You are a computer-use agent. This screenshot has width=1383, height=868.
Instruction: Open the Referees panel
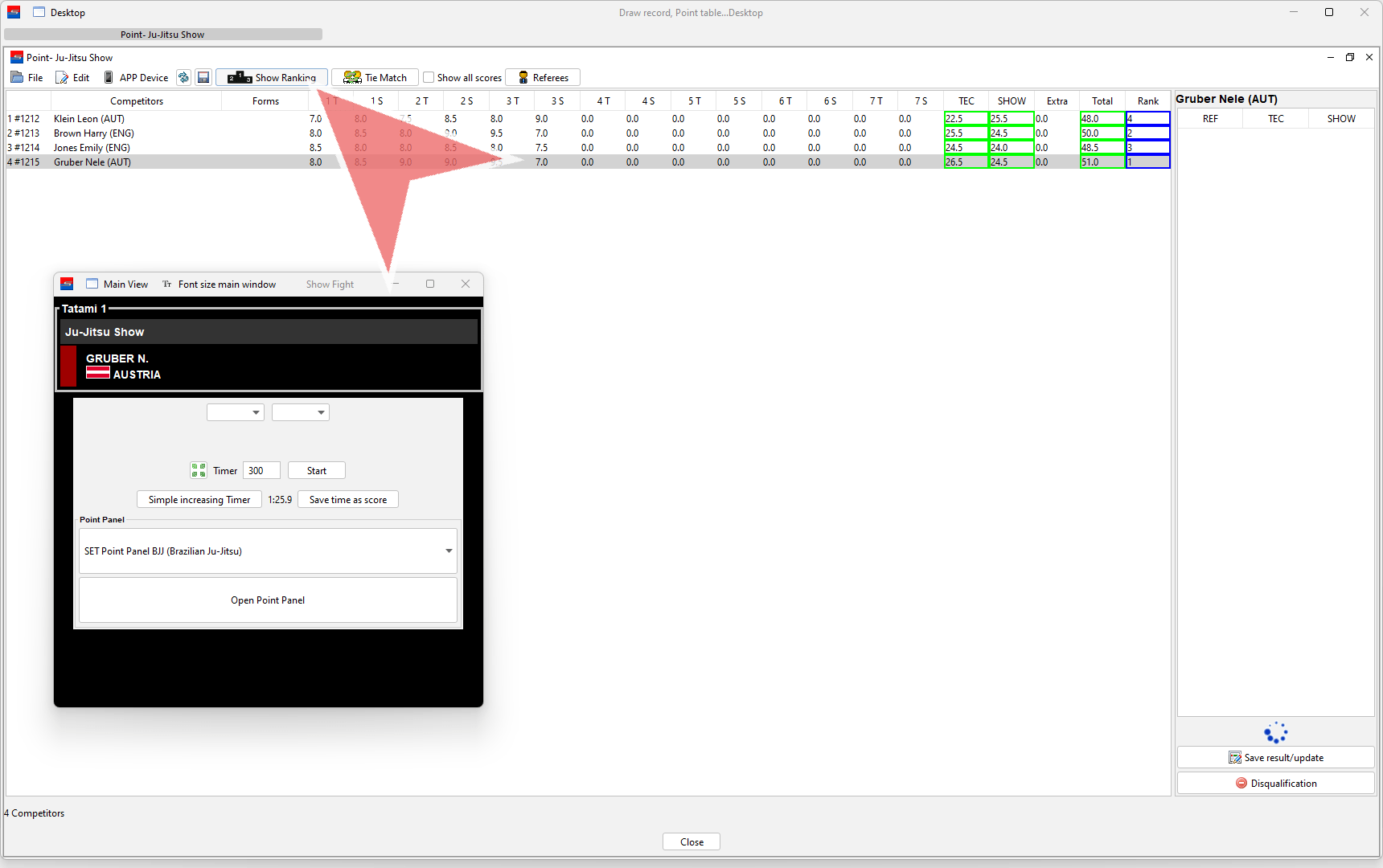(543, 78)
